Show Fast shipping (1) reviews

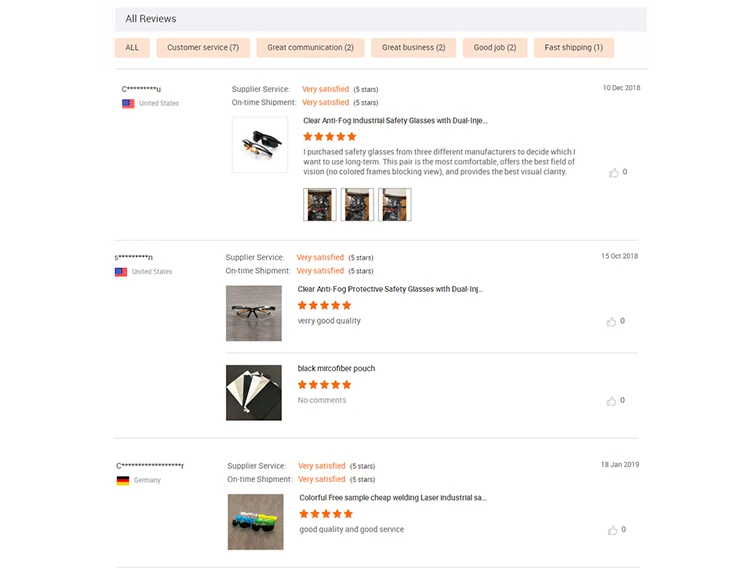click(x=574, y=48)
